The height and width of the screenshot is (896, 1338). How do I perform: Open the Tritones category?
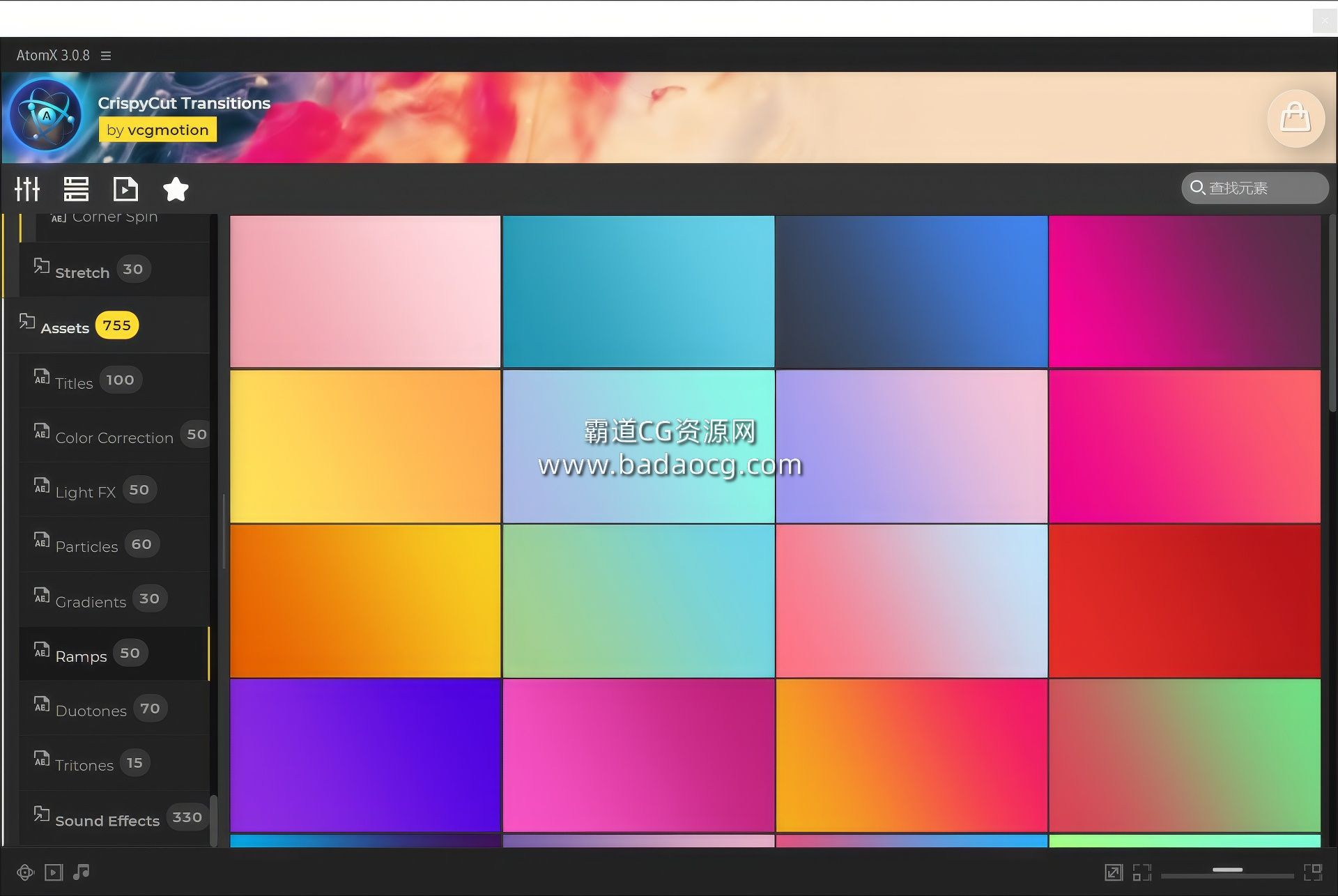114,763
